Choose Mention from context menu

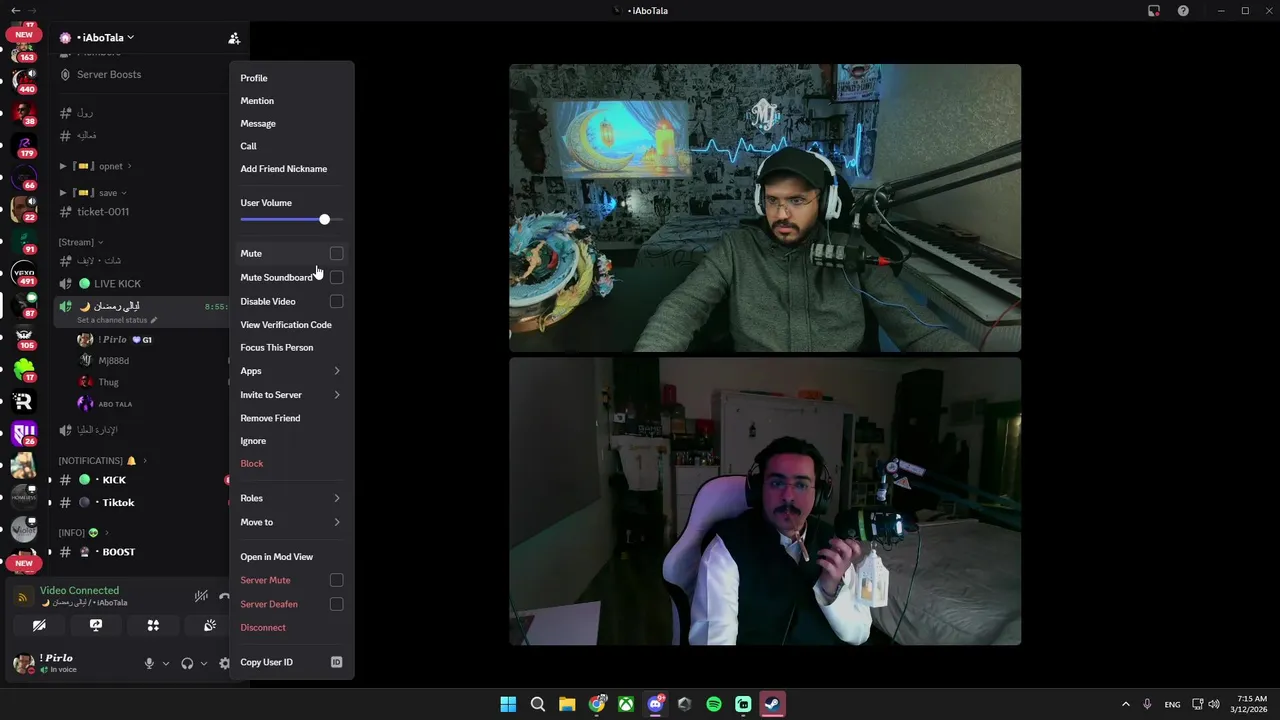291,101
